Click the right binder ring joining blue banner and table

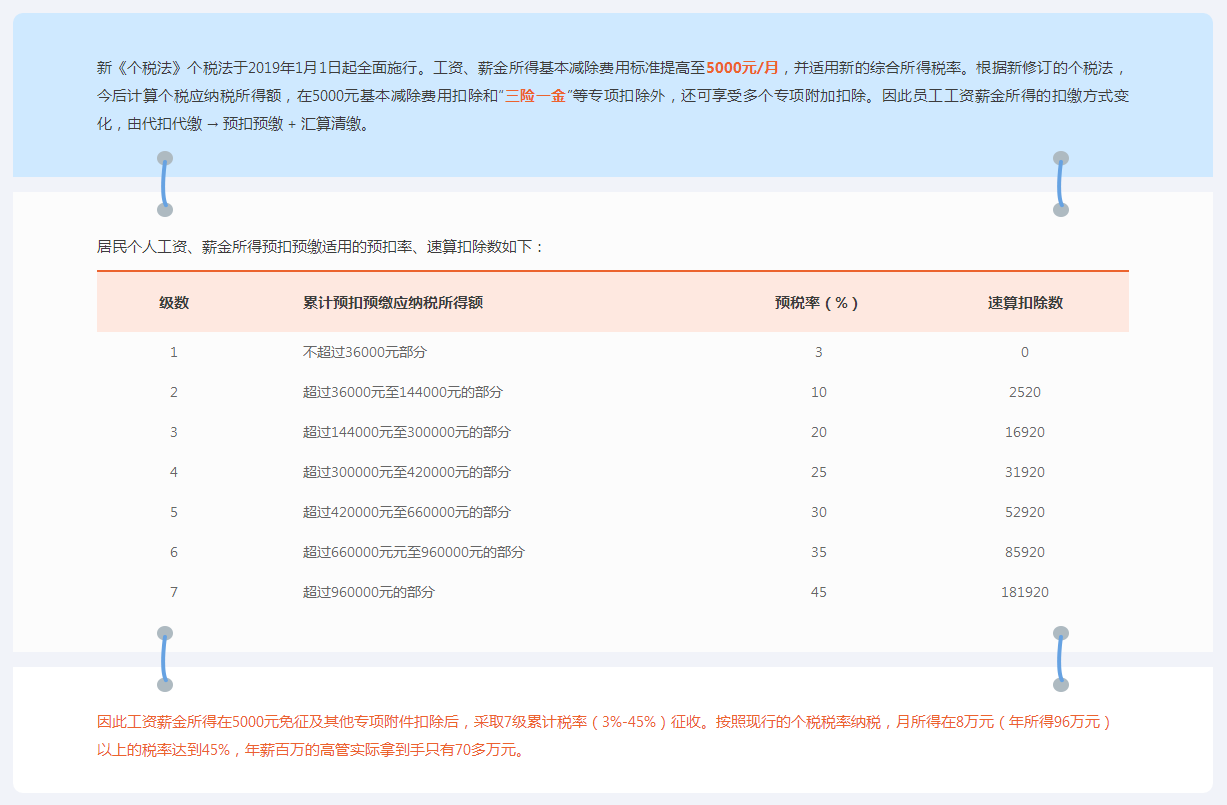coord(1060,184)
